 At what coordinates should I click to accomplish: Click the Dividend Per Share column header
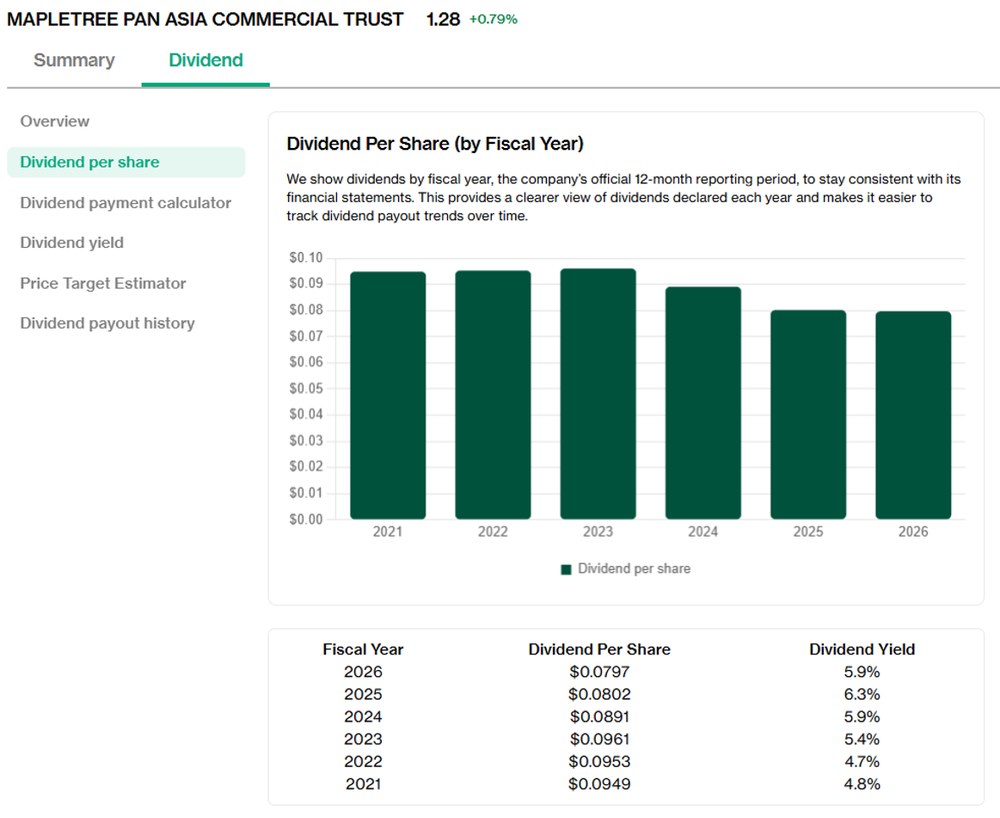(x=599, y=649)
